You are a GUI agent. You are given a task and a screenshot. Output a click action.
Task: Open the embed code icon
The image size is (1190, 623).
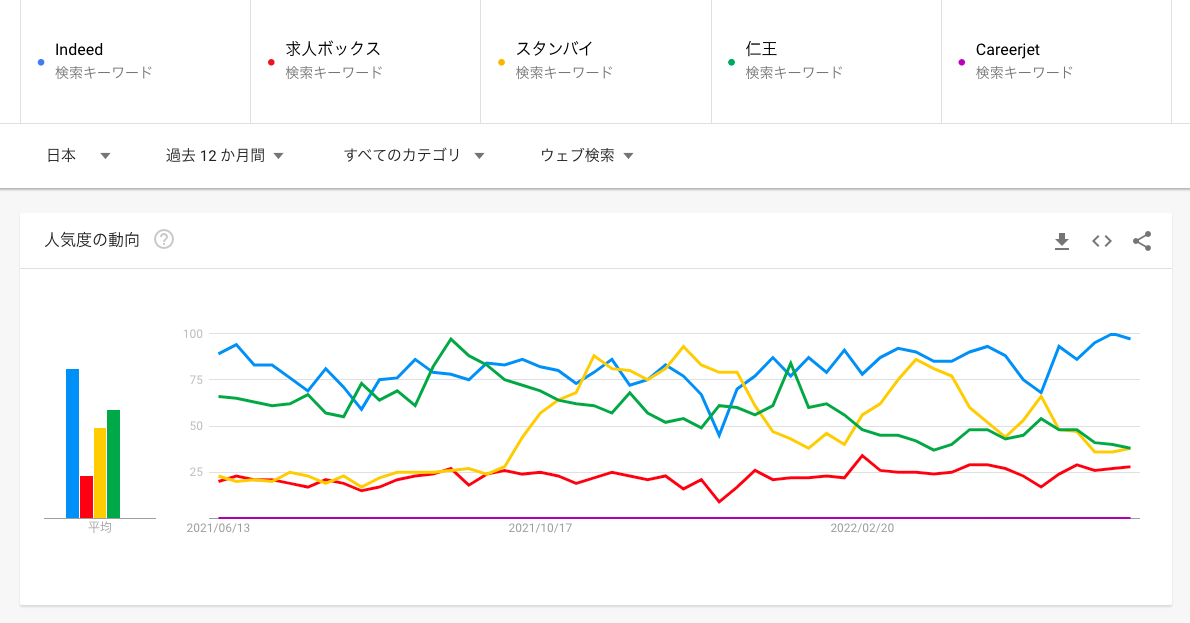pos(1102,241)
